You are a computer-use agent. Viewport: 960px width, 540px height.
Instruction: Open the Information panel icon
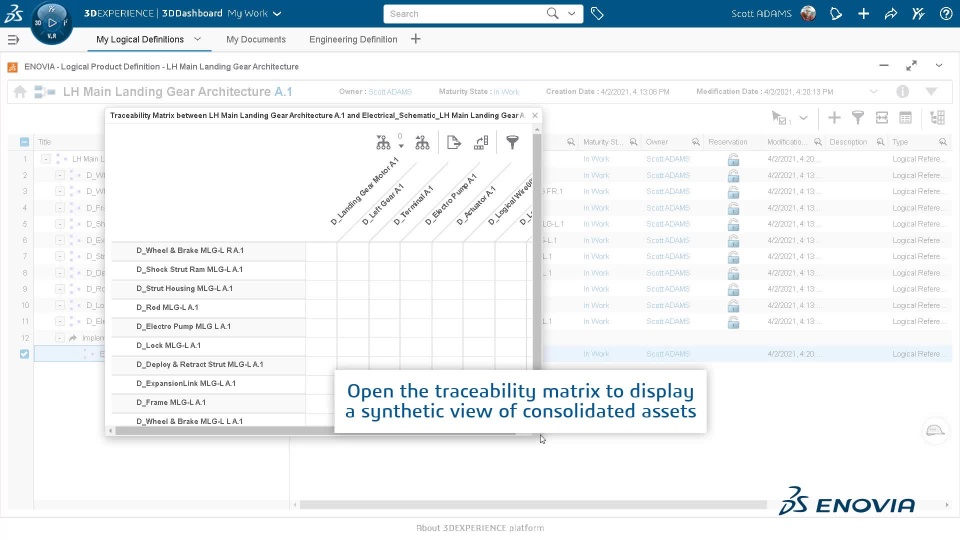902,92
